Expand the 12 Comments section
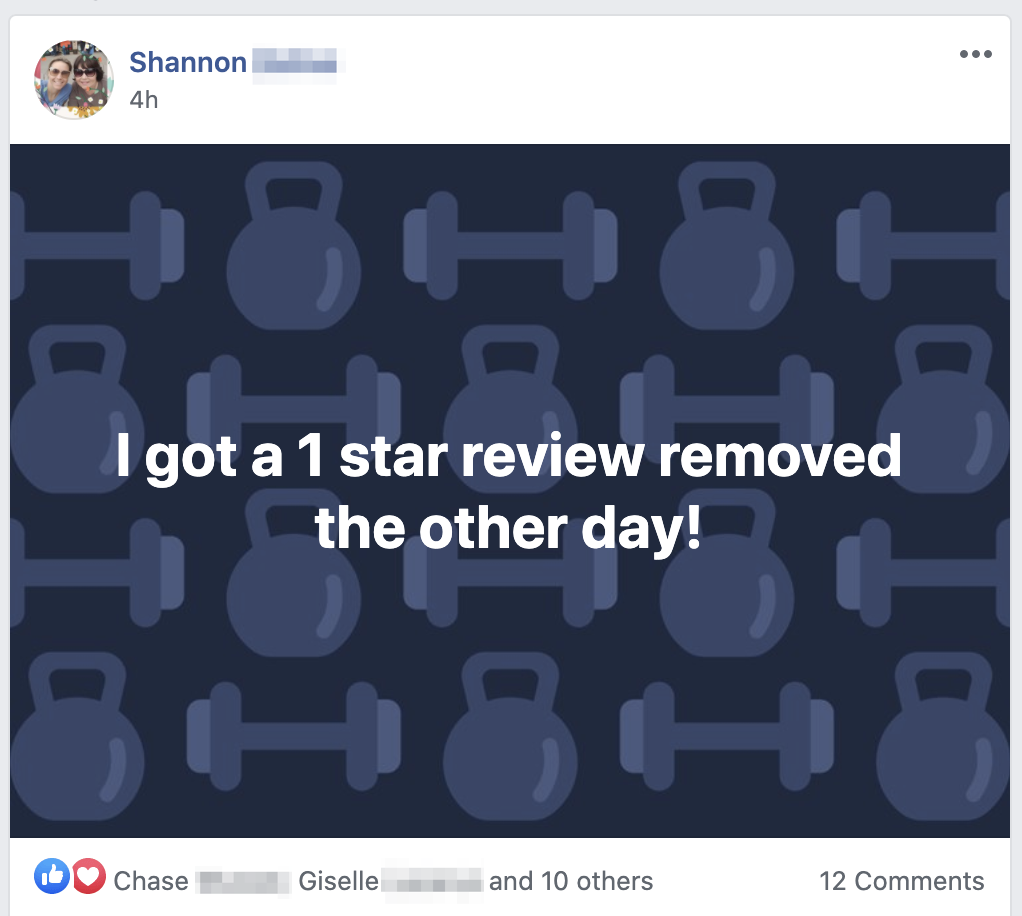 (901, 881)
